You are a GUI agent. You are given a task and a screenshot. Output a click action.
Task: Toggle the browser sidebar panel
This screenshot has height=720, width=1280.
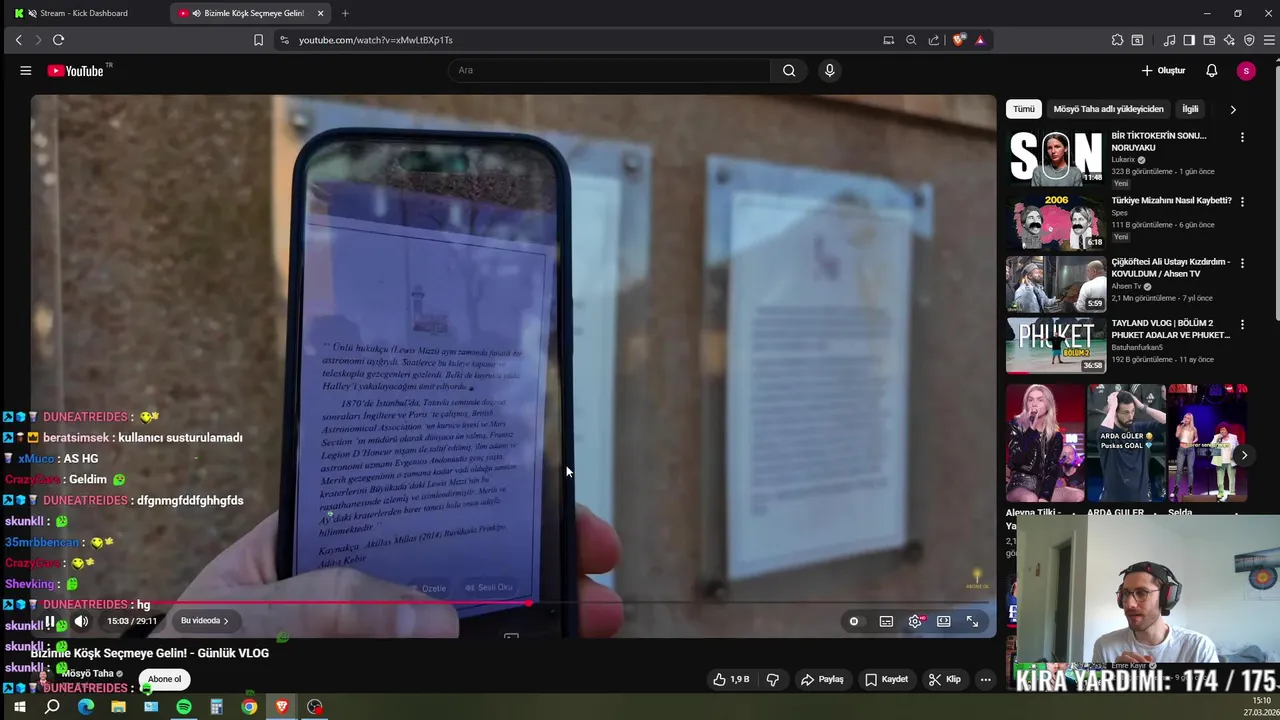coord(1189,40)
